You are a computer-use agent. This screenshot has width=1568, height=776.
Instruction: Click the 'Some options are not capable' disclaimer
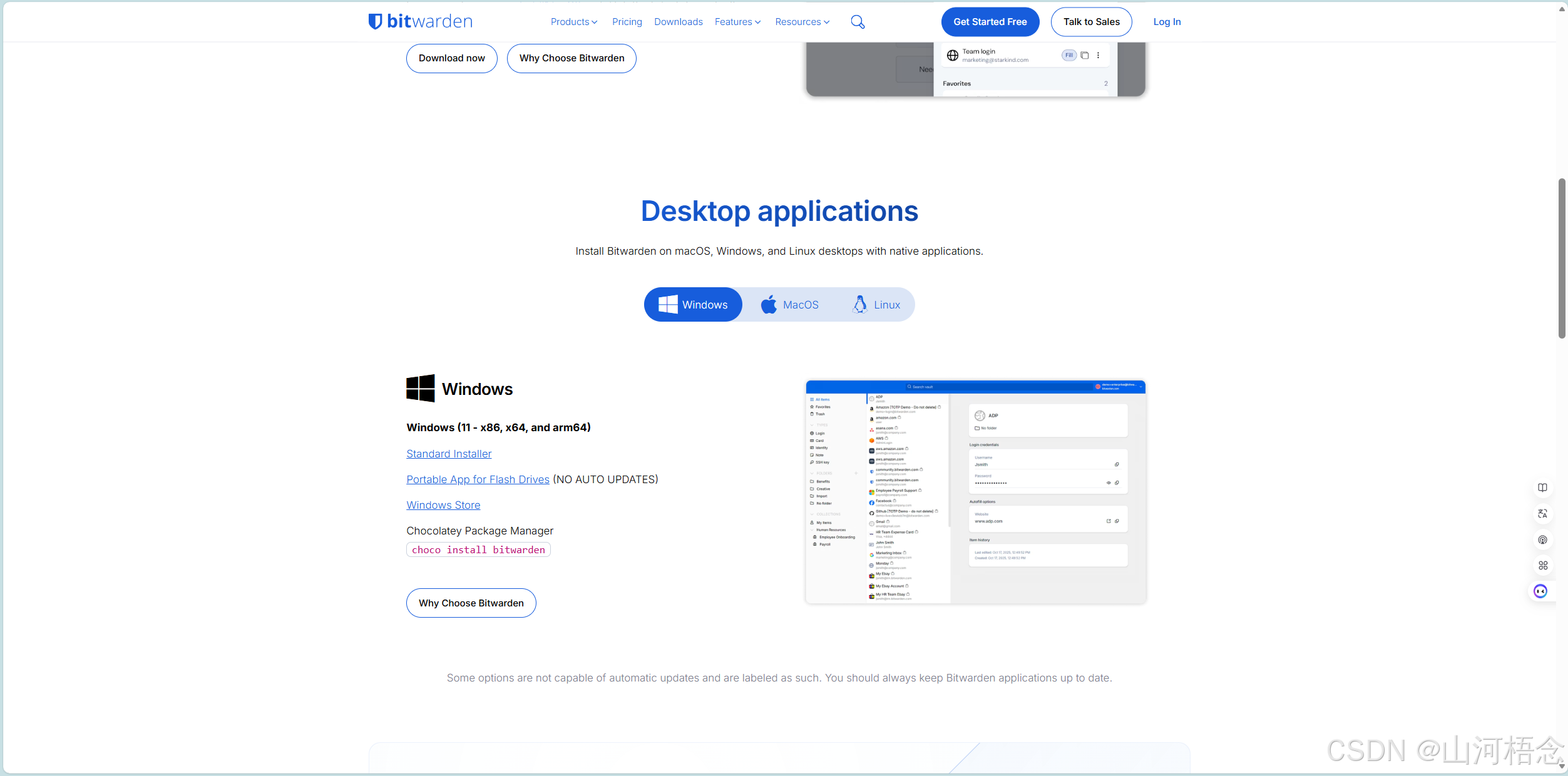coord(779,678)
